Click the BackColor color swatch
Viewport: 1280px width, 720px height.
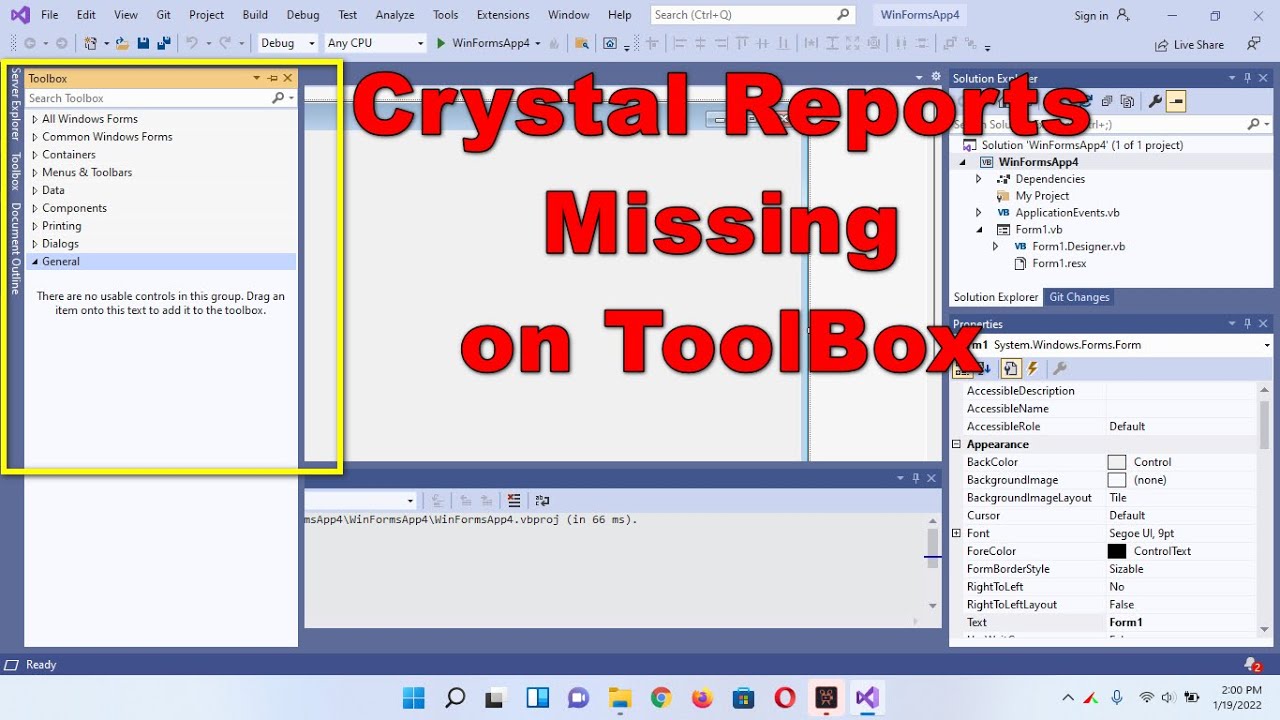click(1117, 462)
